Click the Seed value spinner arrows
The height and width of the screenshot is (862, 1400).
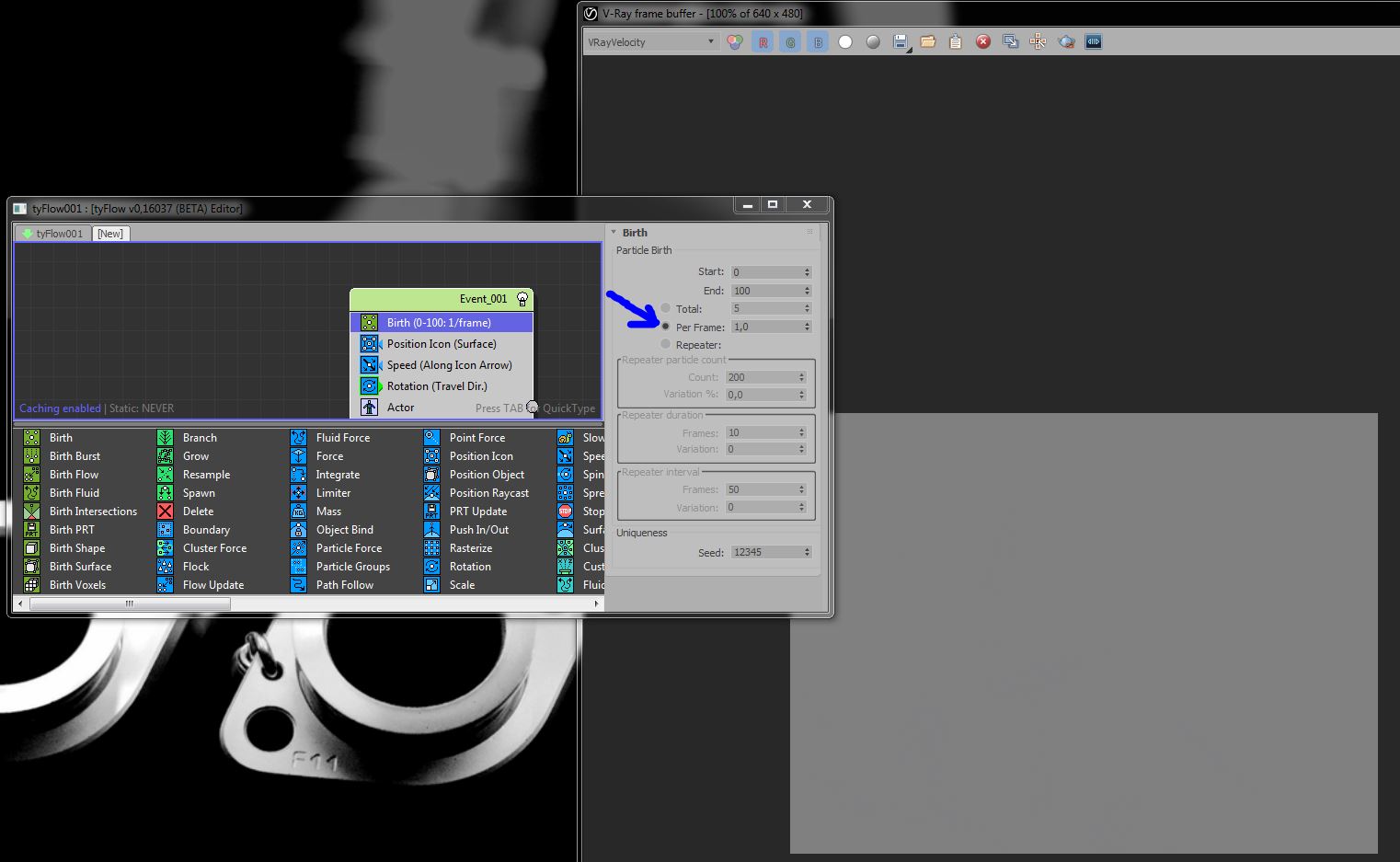[x=807, y=552]
